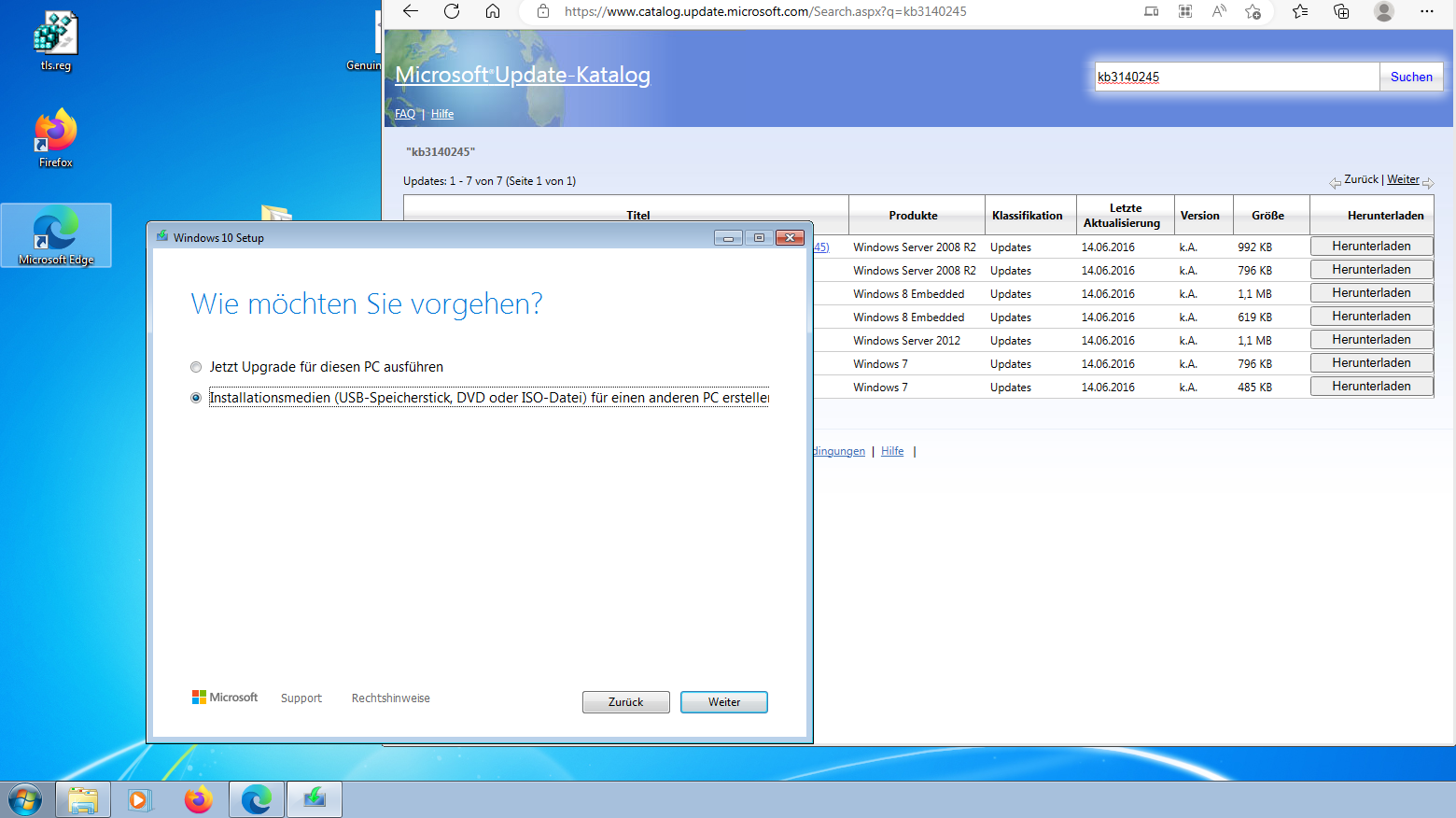The width and height of the screenshot is (1456, 818).
Task: Open the read aloud icon in address bar
Action: click(x=1219, y=11)
